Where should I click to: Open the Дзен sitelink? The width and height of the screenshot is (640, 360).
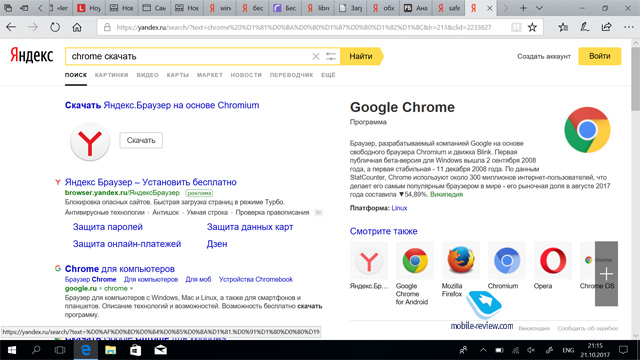[217, 244]
